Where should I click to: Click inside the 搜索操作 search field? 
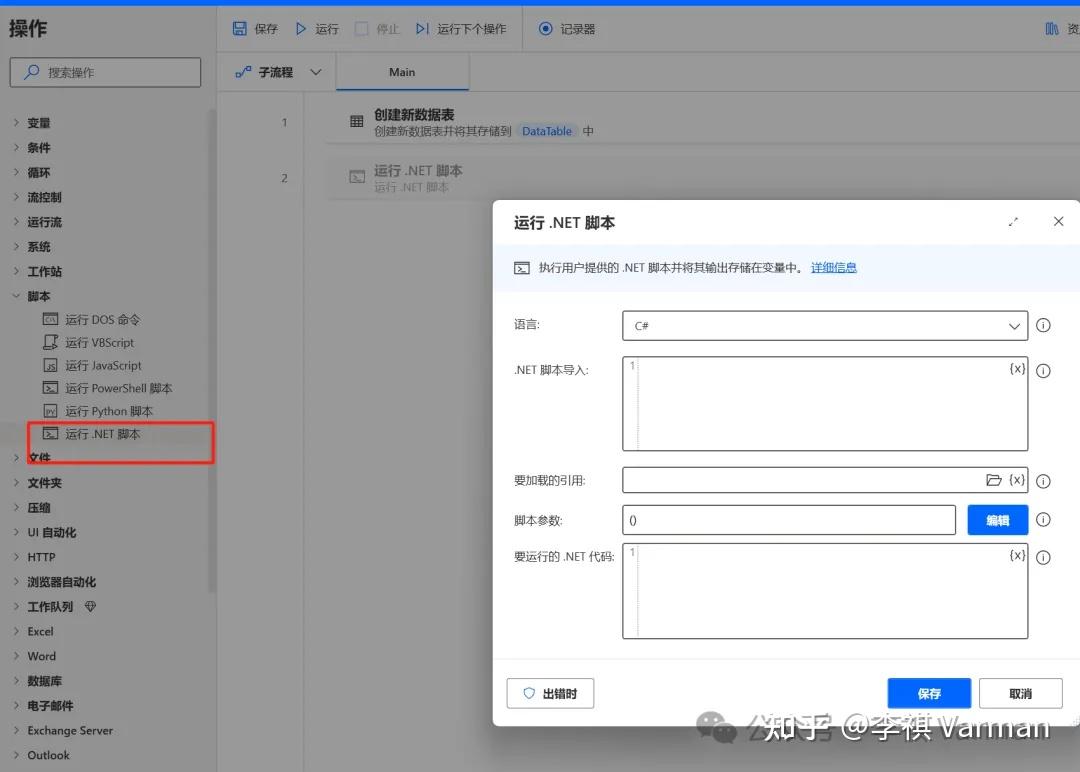[x=105, y=72]
